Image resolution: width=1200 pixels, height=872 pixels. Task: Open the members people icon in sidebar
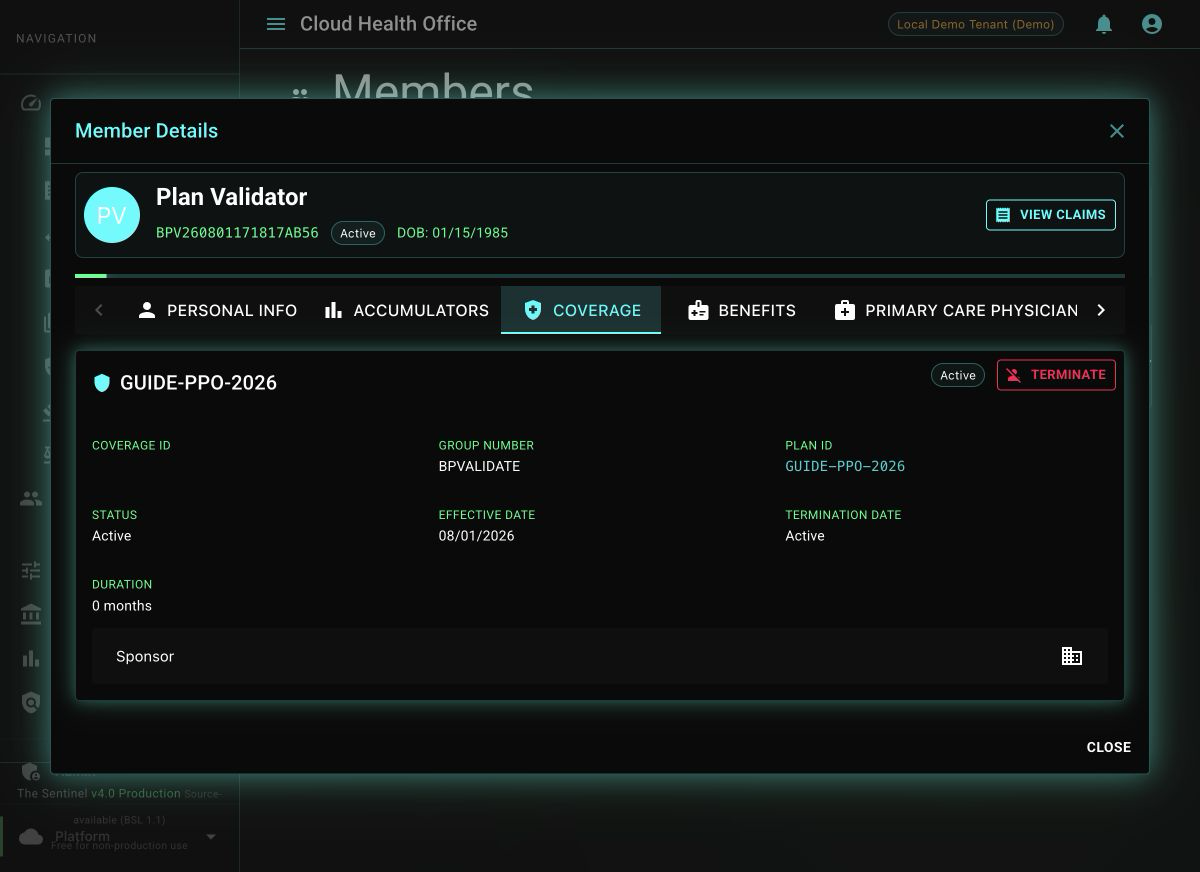31,498
